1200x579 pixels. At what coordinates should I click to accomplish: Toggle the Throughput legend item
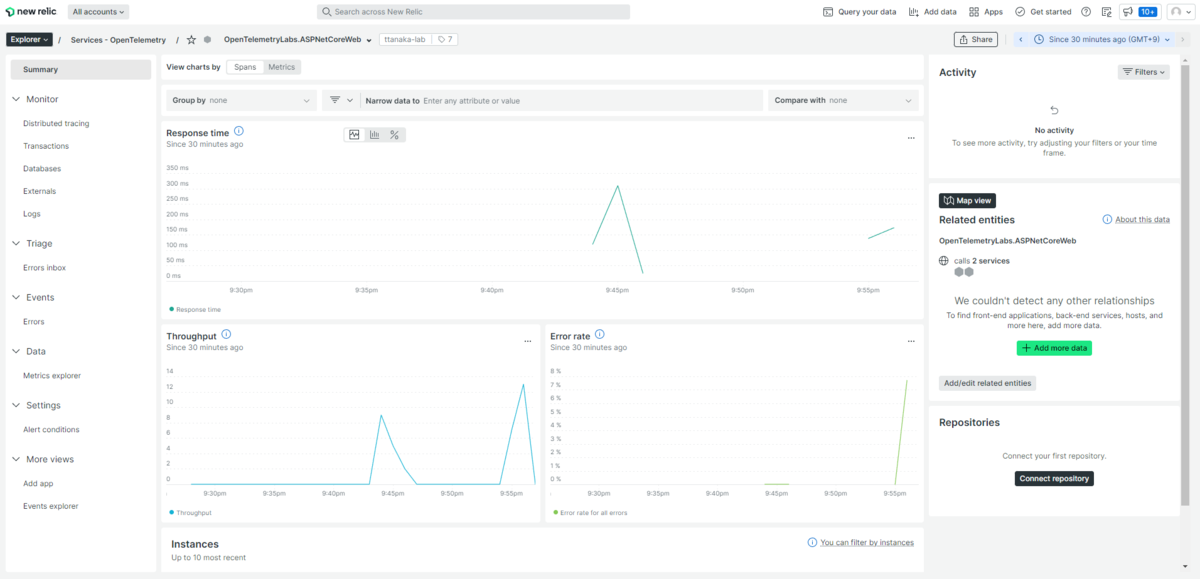(x=190, y=512)
